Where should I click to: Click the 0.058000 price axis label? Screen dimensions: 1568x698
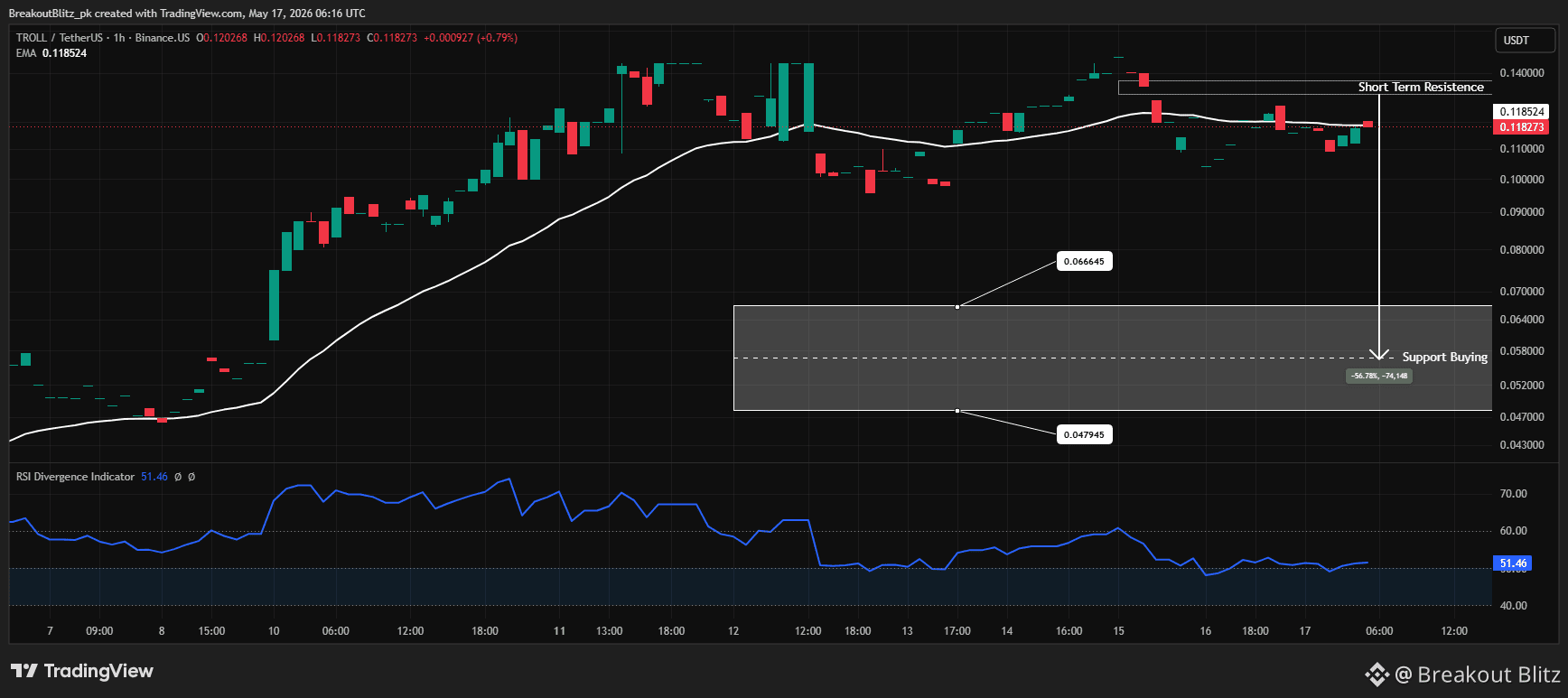[1522, 351]
